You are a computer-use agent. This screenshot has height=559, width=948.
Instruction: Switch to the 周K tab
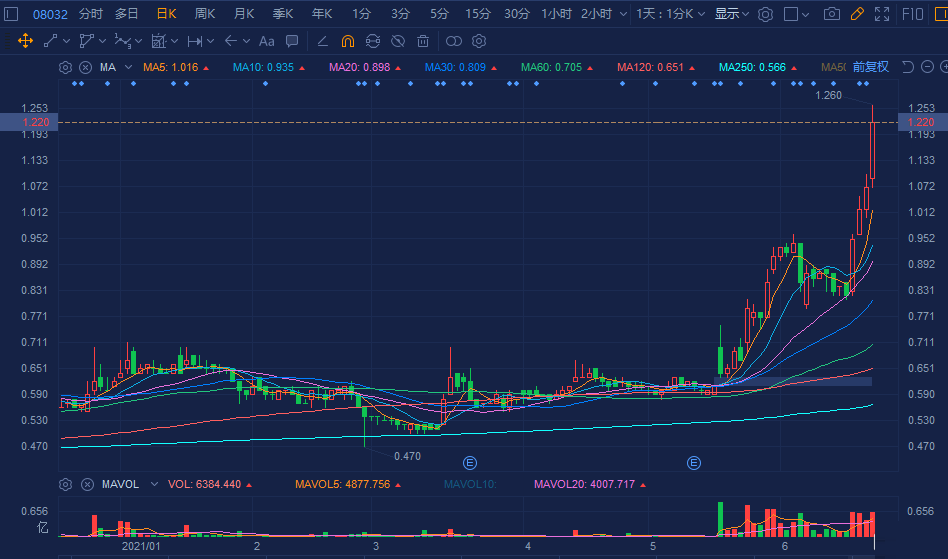point(205,14)
